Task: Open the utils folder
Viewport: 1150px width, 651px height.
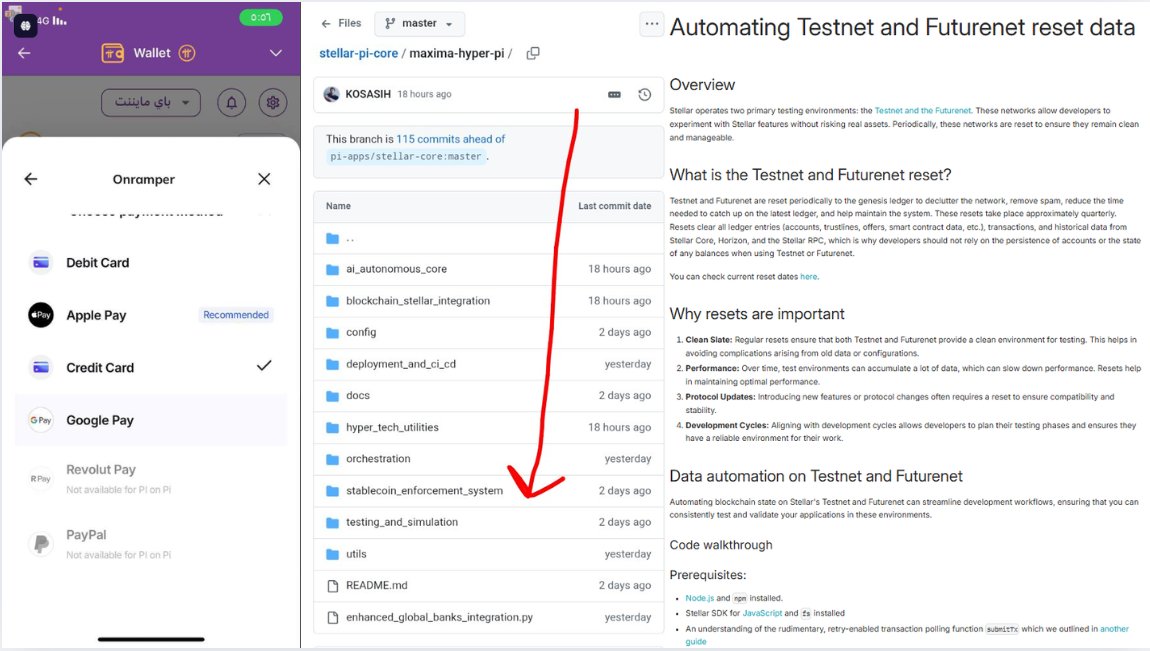Action: 356,554
